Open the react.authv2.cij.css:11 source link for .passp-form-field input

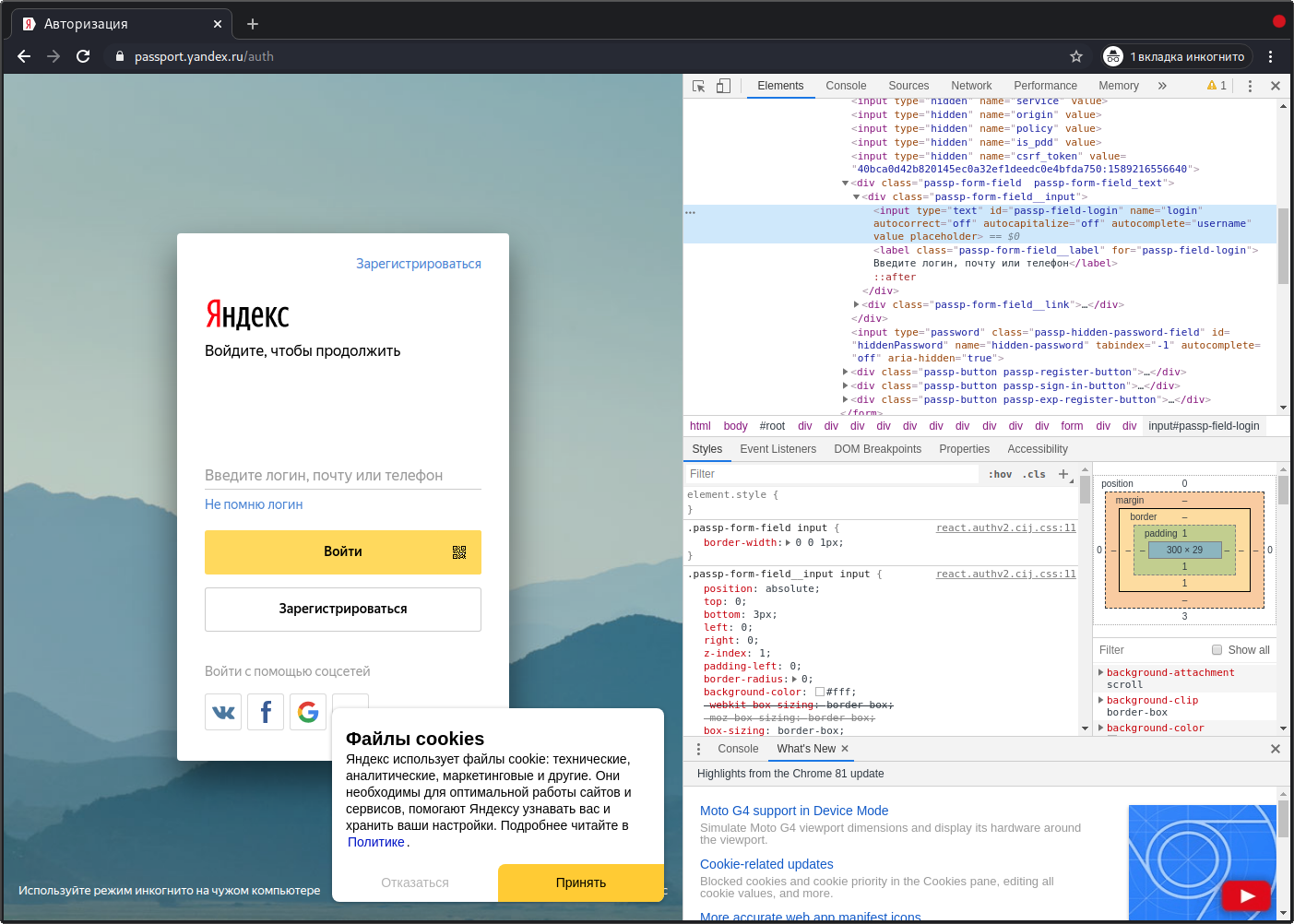[1006, 528]
